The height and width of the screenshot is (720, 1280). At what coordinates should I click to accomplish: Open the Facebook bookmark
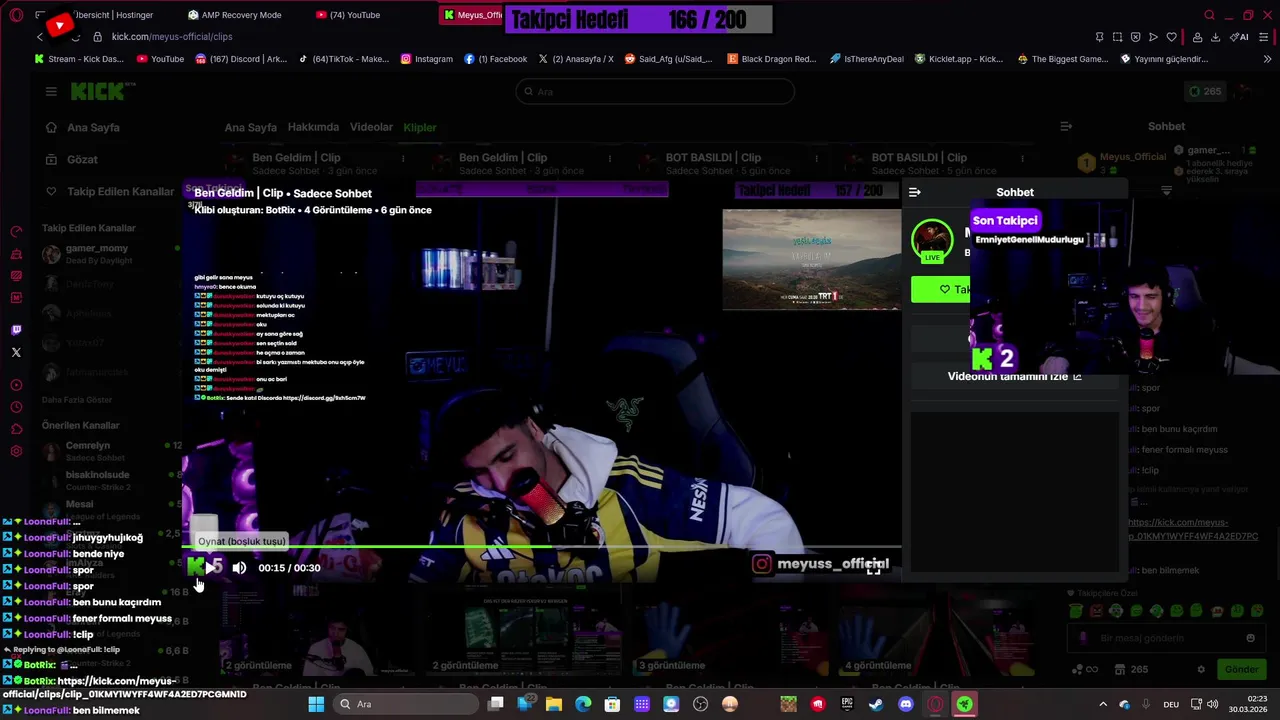(x=496, y=59)
